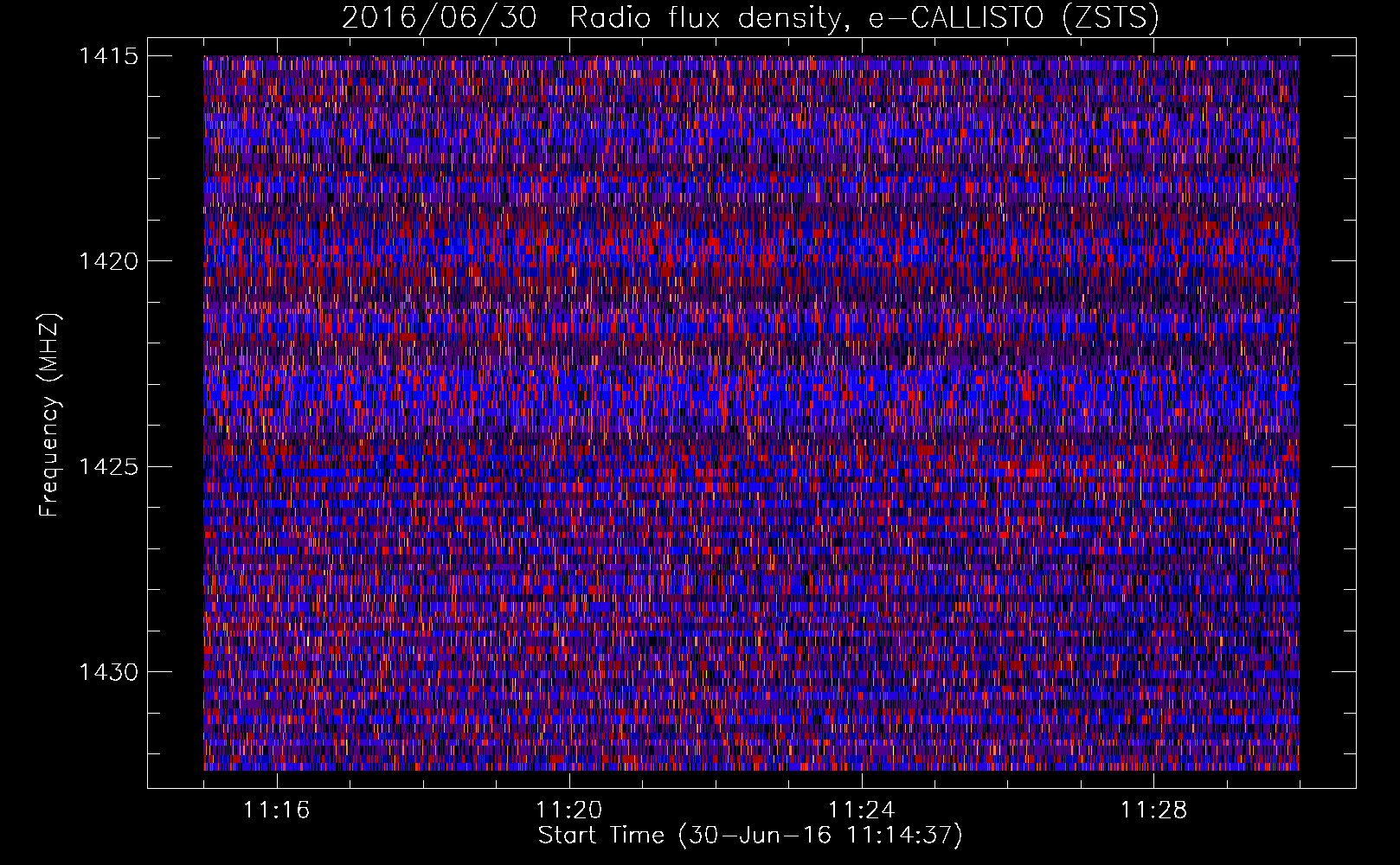Click the 1420 frequency tick label
The width and height of the screenshot is (1400, 865).
[108, 261]
